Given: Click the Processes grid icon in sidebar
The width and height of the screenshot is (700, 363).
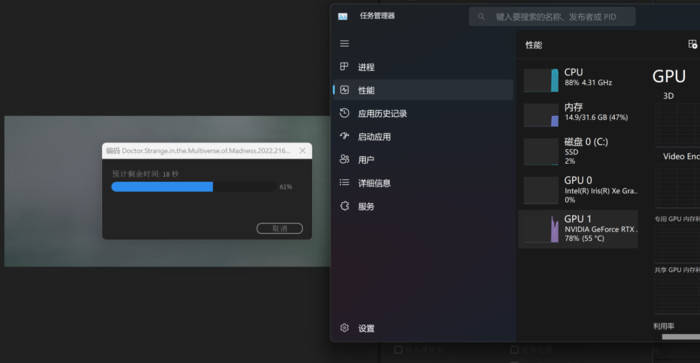Looking at the screenshot, I should click(344, 67).
